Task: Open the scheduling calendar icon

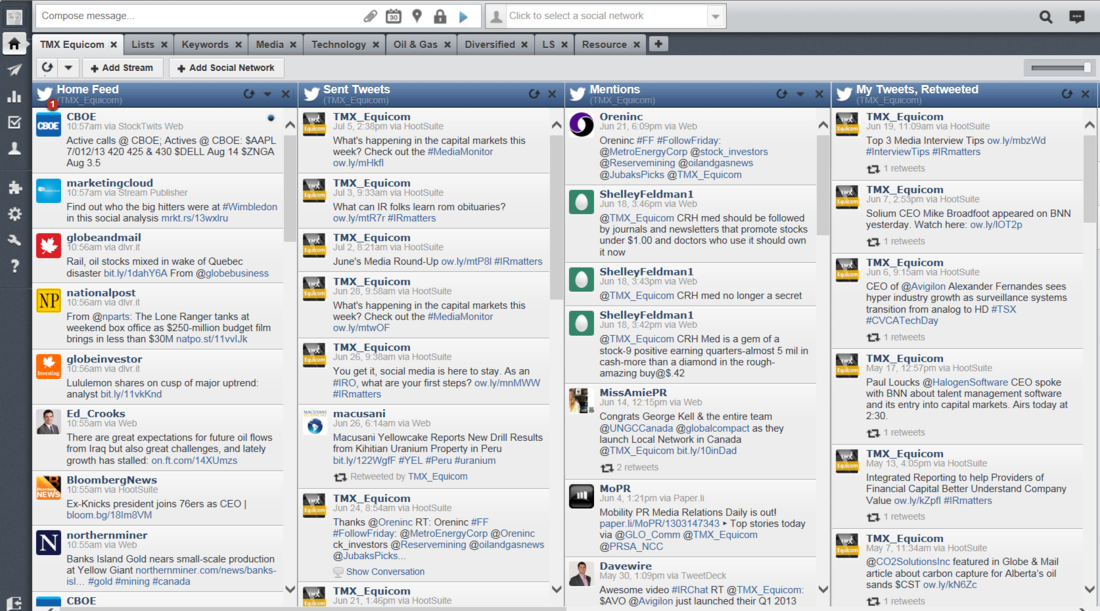Action: [x=394, y=15]
